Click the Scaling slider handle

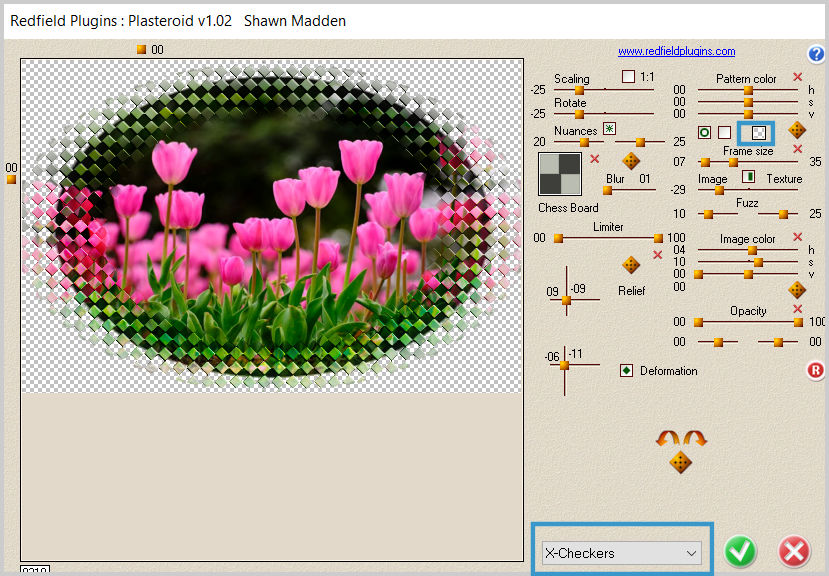[x=579, y=90]
